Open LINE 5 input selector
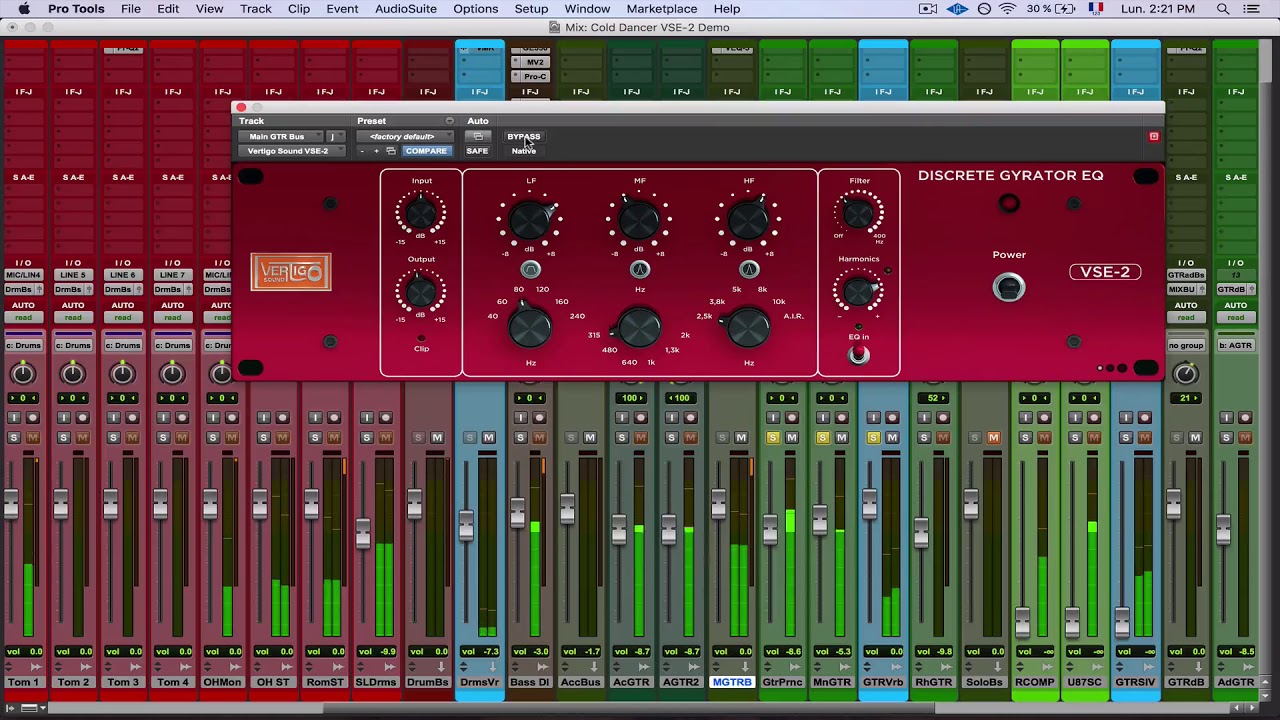This screenshot has height=720, width=1280. (x=73, y=275)
